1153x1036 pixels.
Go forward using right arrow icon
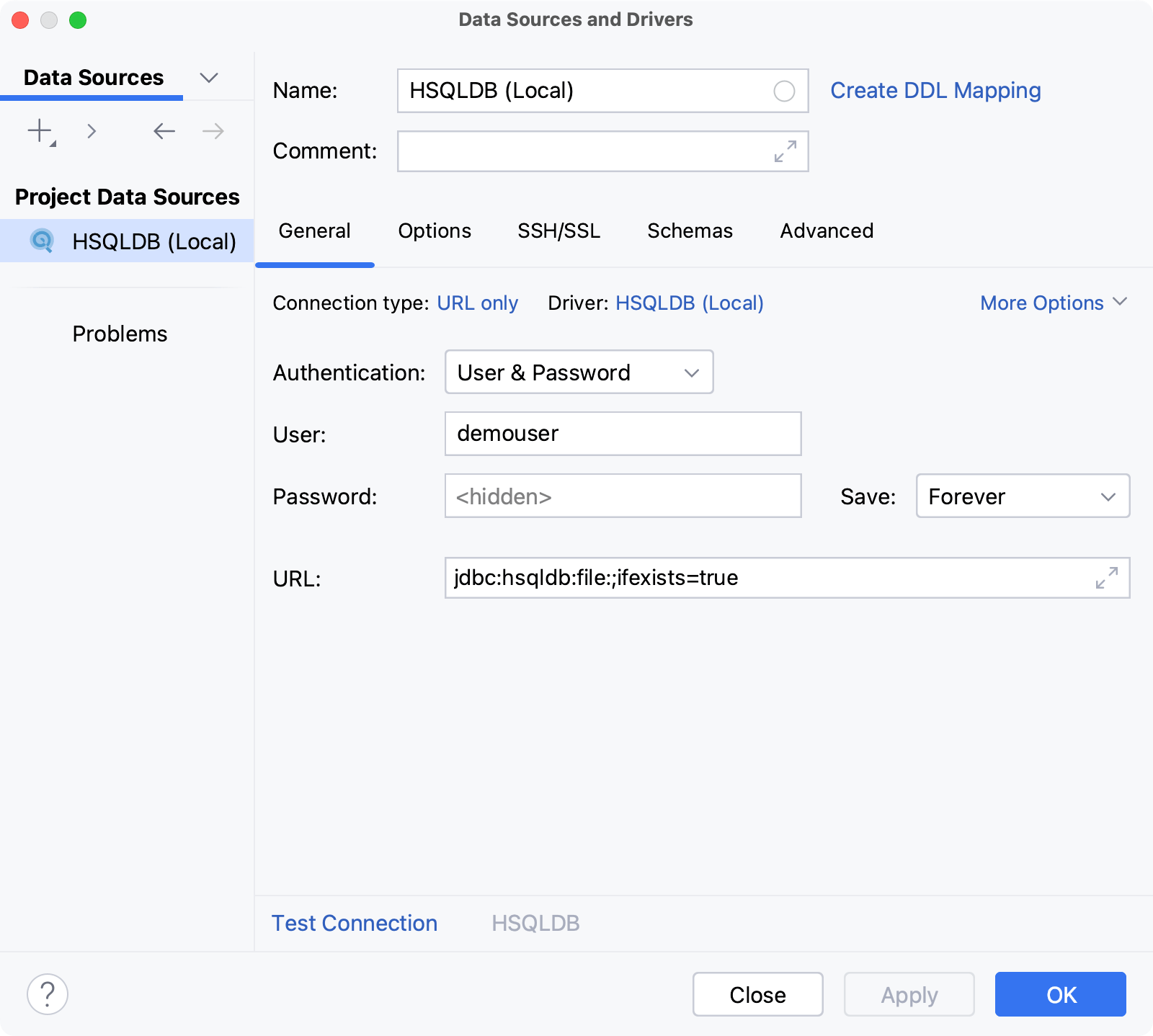pyautogui.click(x=211, y=131)
